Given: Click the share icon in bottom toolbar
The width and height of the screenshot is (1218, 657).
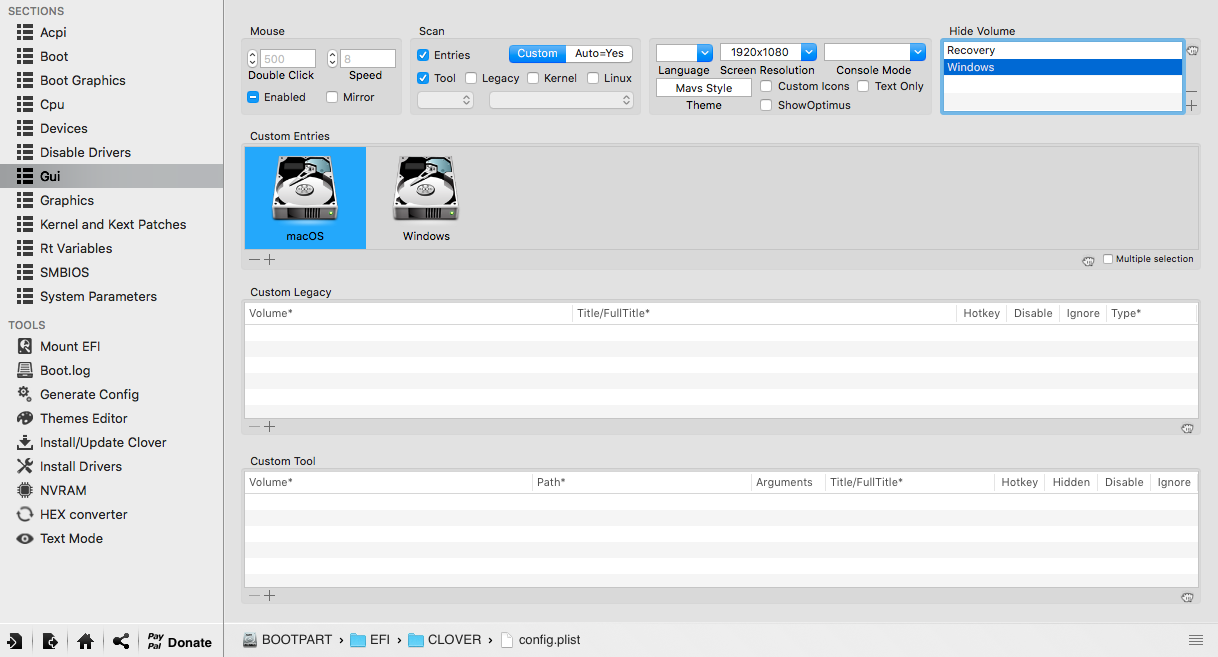Looking at the screenshot, I should pyautogui.click(x=121, y=642).
